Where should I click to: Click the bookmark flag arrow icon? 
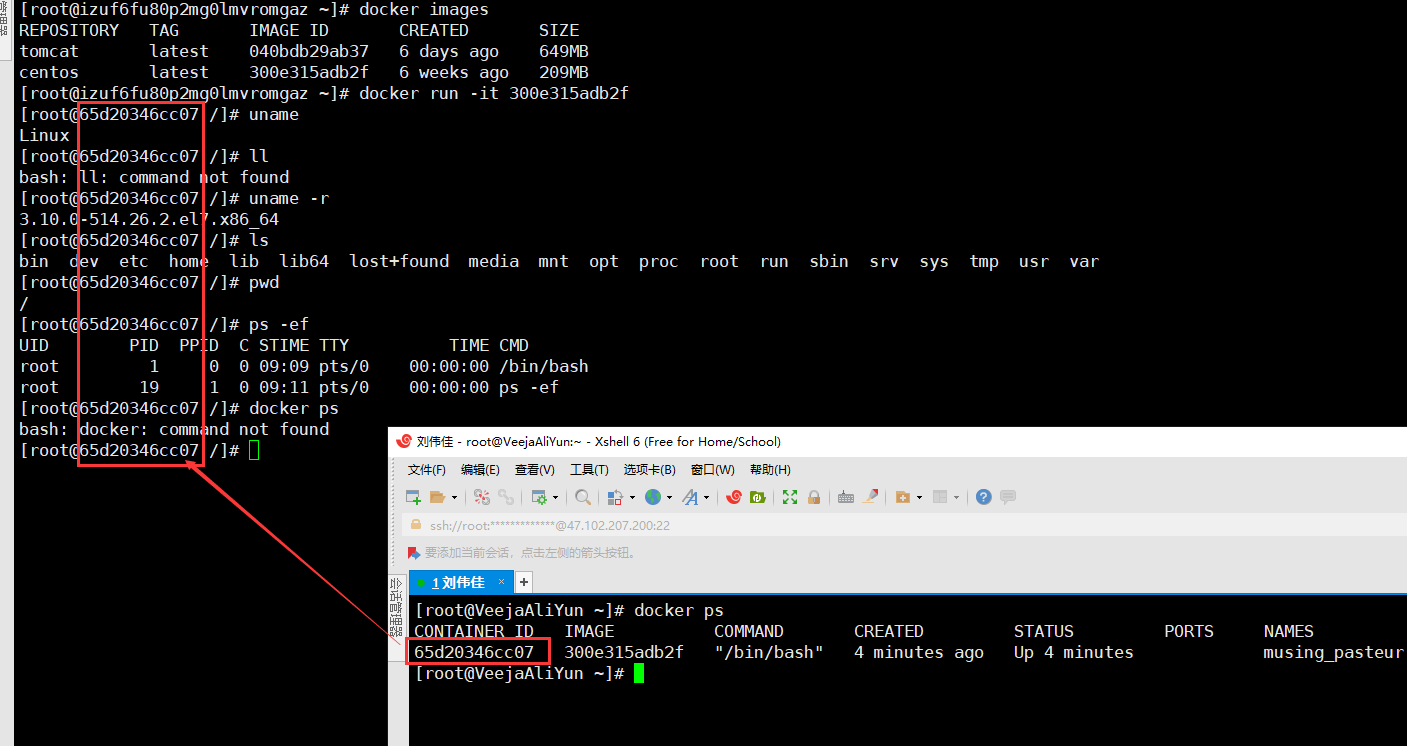[414, 552]
